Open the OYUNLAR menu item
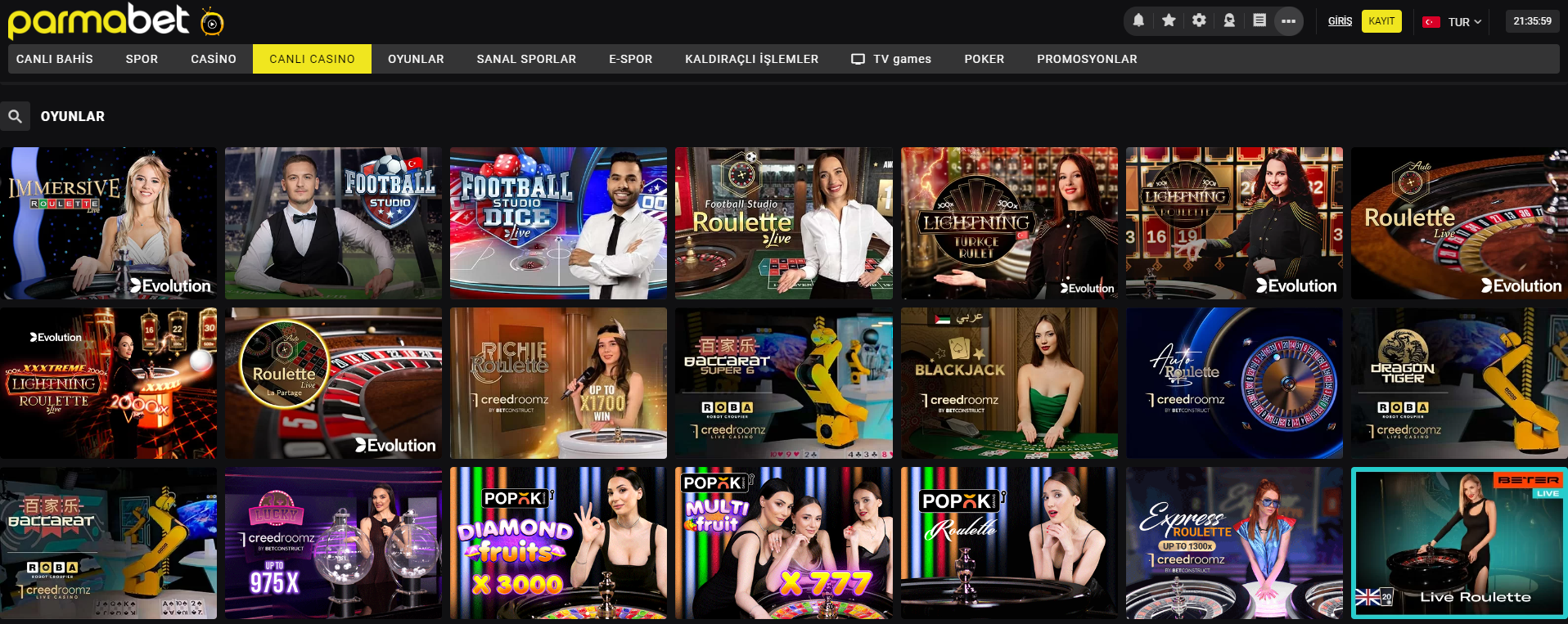This screenshot has width=1568, height=624. [x=416, y=59]
